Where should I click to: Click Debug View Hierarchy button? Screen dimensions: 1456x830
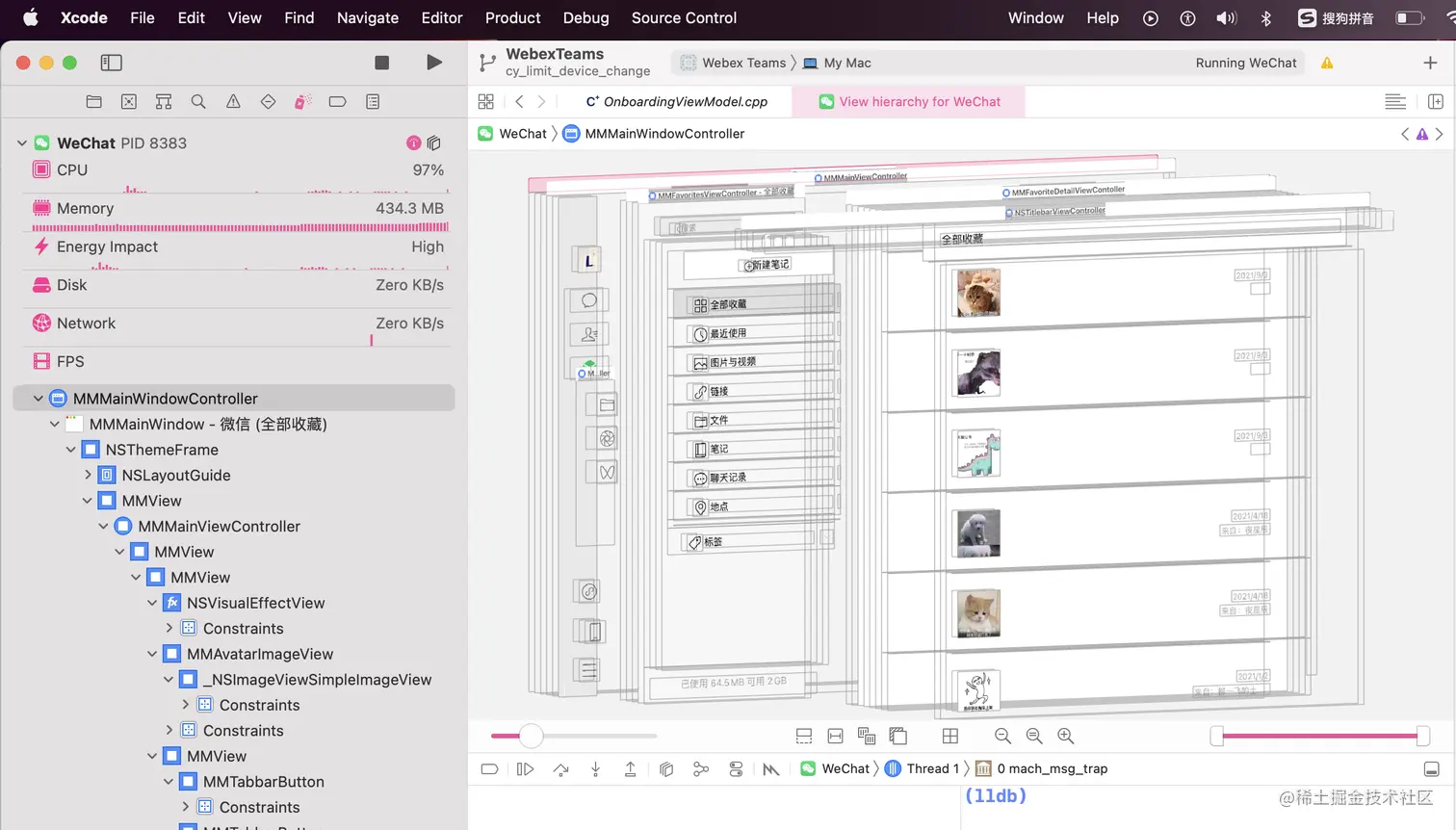pos(665,768)
